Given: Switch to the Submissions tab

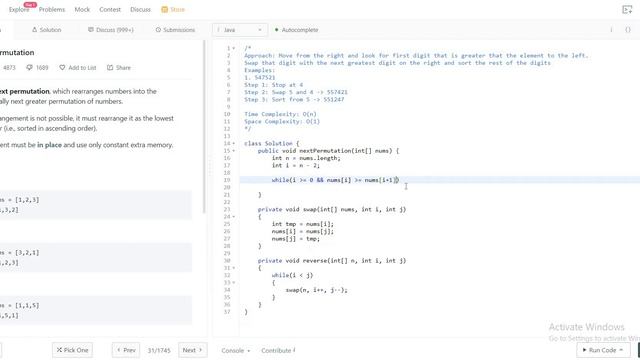Looking at the screenshot, I should point(175,30).
